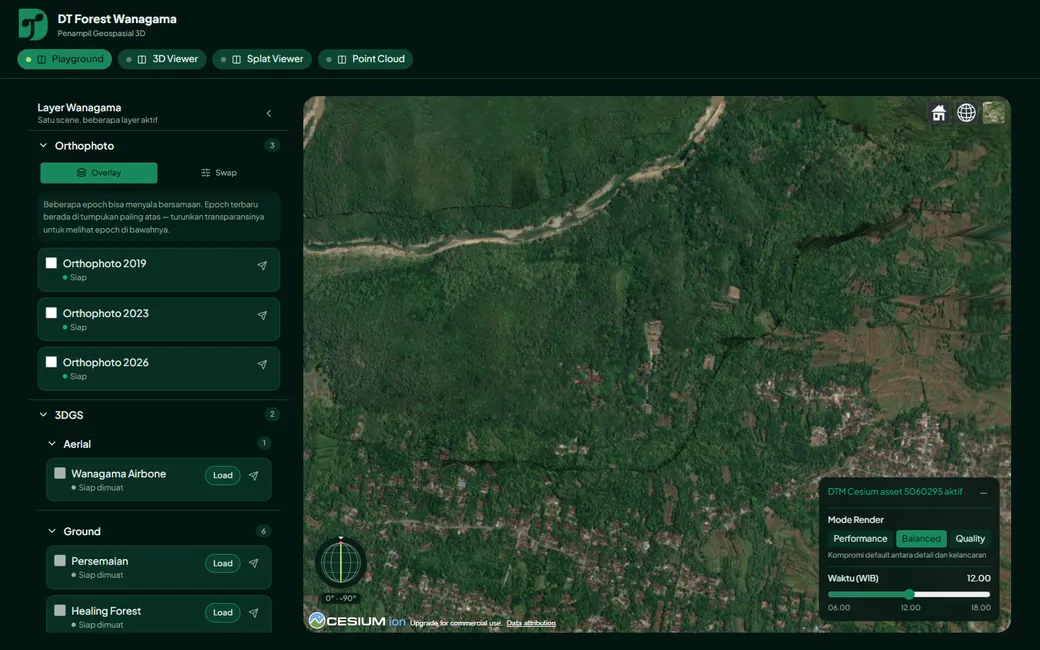Screen dimensions: 1040x650
Task: Toggle the Persemaian checkbox
Action: (60, 560)
